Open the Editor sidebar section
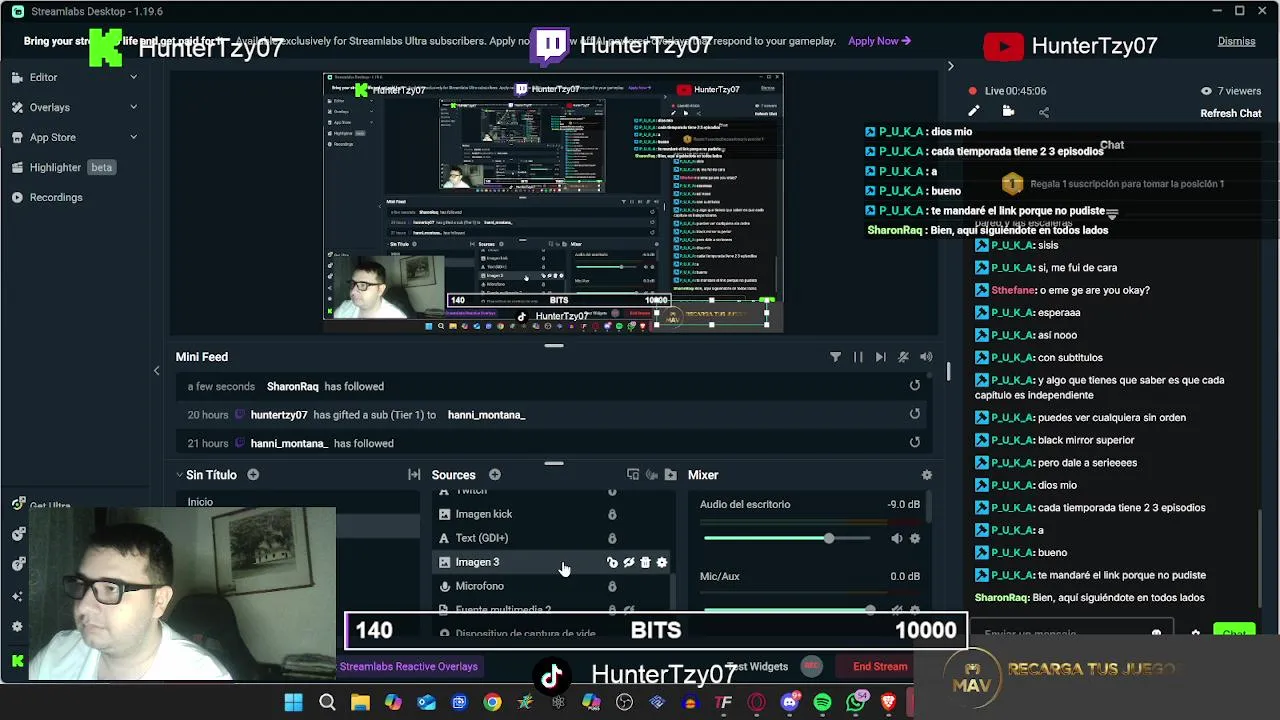This screenshot has height=720, width=1280. [x=43, y=77]
